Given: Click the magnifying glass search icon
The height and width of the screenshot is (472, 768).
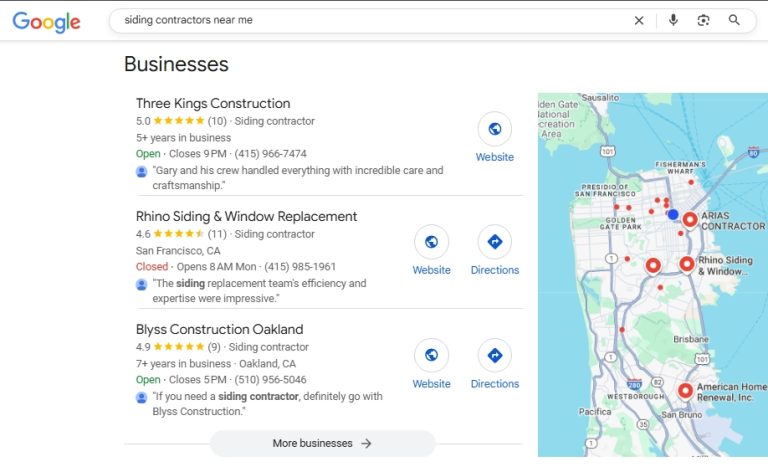Looking at the screenshot, I should (x=734, y=20).
